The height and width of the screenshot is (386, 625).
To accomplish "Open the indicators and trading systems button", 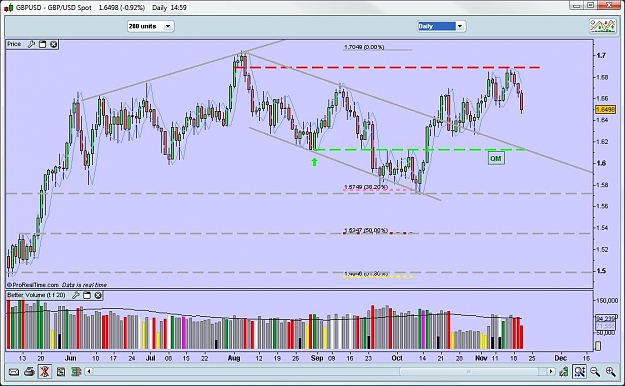I will point(603,26).
